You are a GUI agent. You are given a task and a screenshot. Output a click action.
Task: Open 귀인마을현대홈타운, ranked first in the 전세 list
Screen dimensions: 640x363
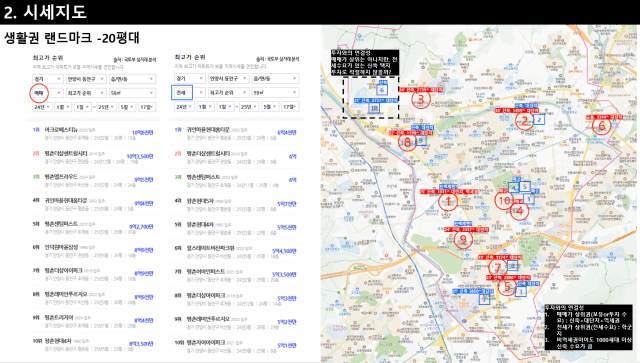(x=236, y=134)
